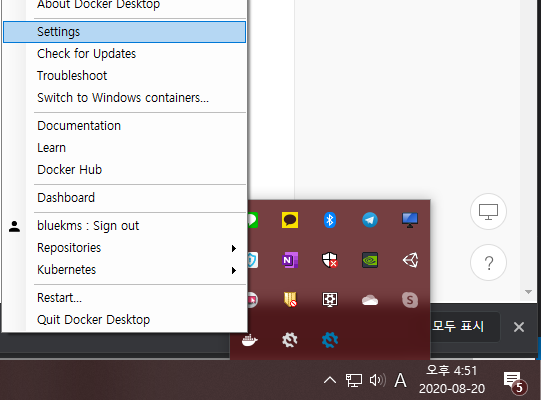The width and height of the screenshot is (541, 400).
Task: Open the Bluetooth tray icon
Action: pyautogui.click(x=330, y=220)
